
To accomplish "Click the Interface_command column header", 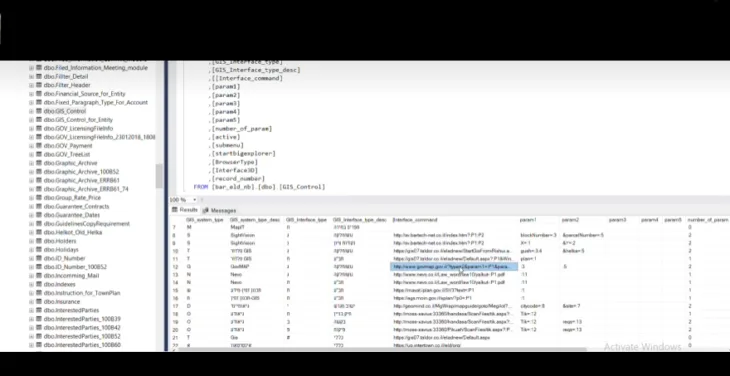I will [x=415, y=220].
